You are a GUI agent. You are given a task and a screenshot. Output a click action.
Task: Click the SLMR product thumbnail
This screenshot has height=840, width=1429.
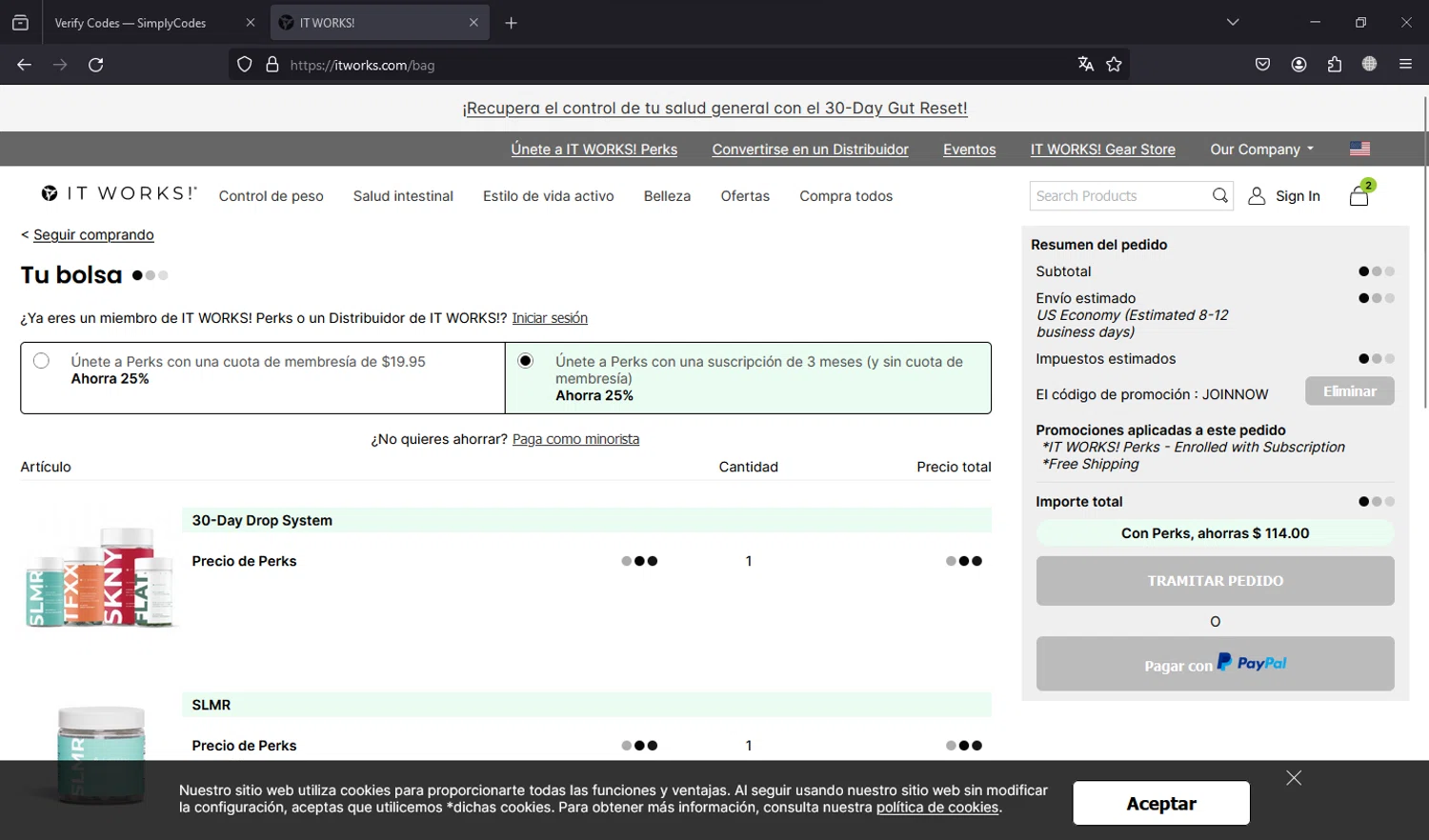click(100, 754)
